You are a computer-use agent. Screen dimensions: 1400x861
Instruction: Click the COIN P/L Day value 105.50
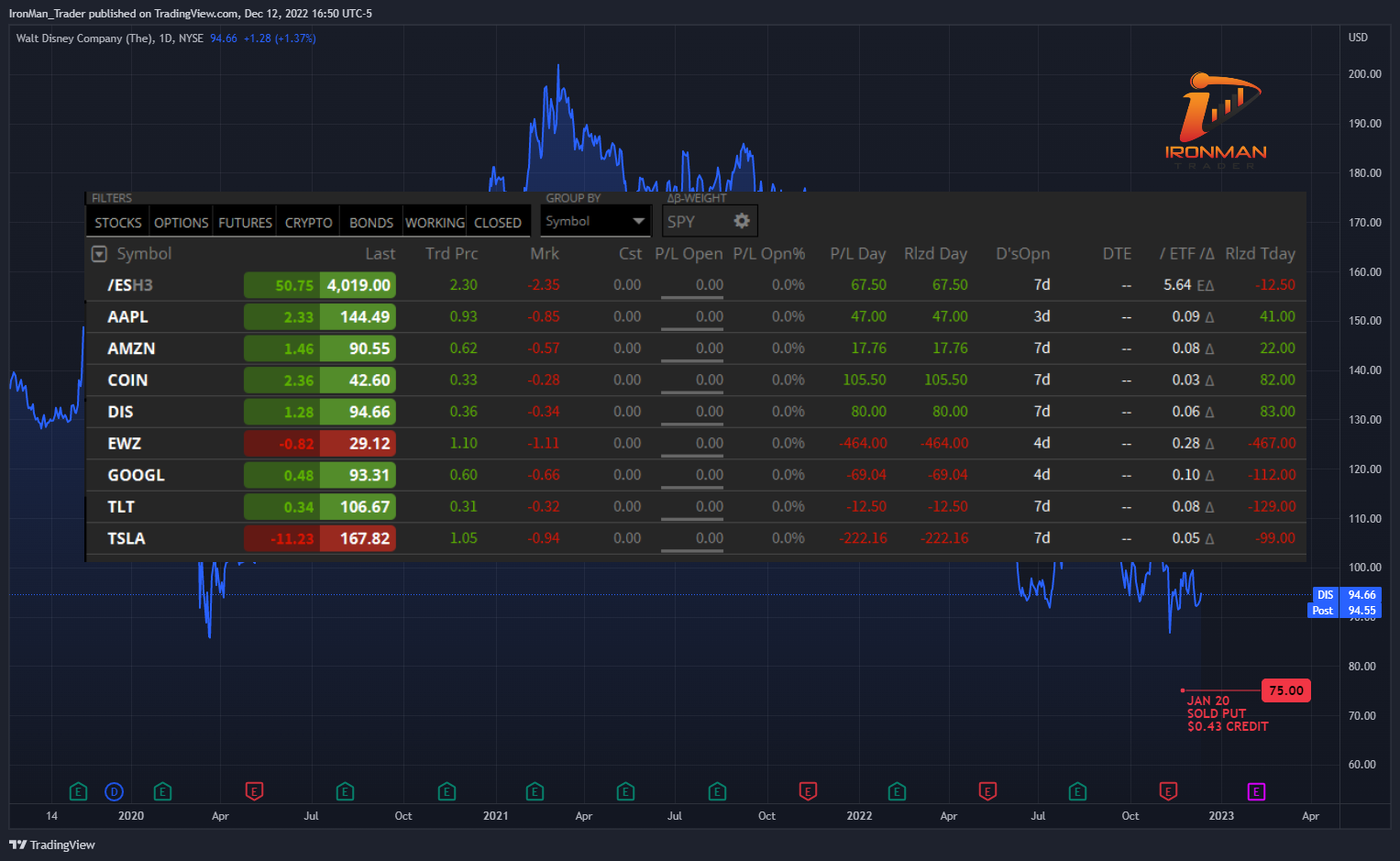tap(865, 380)
